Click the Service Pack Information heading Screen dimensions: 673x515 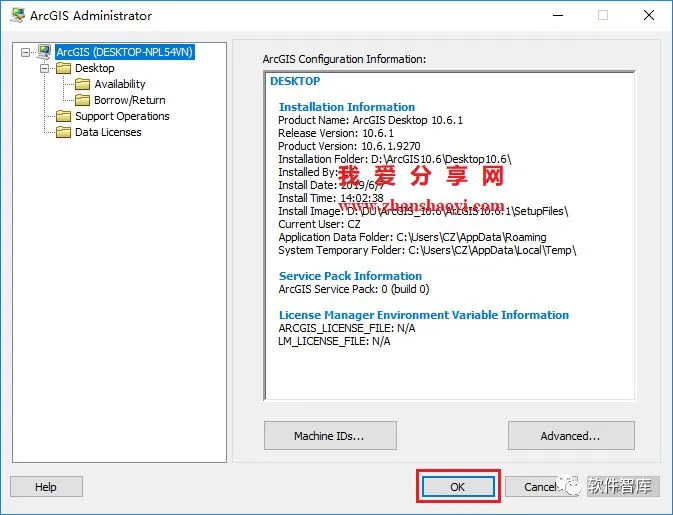pyautogui.click(x=350, y=276)
